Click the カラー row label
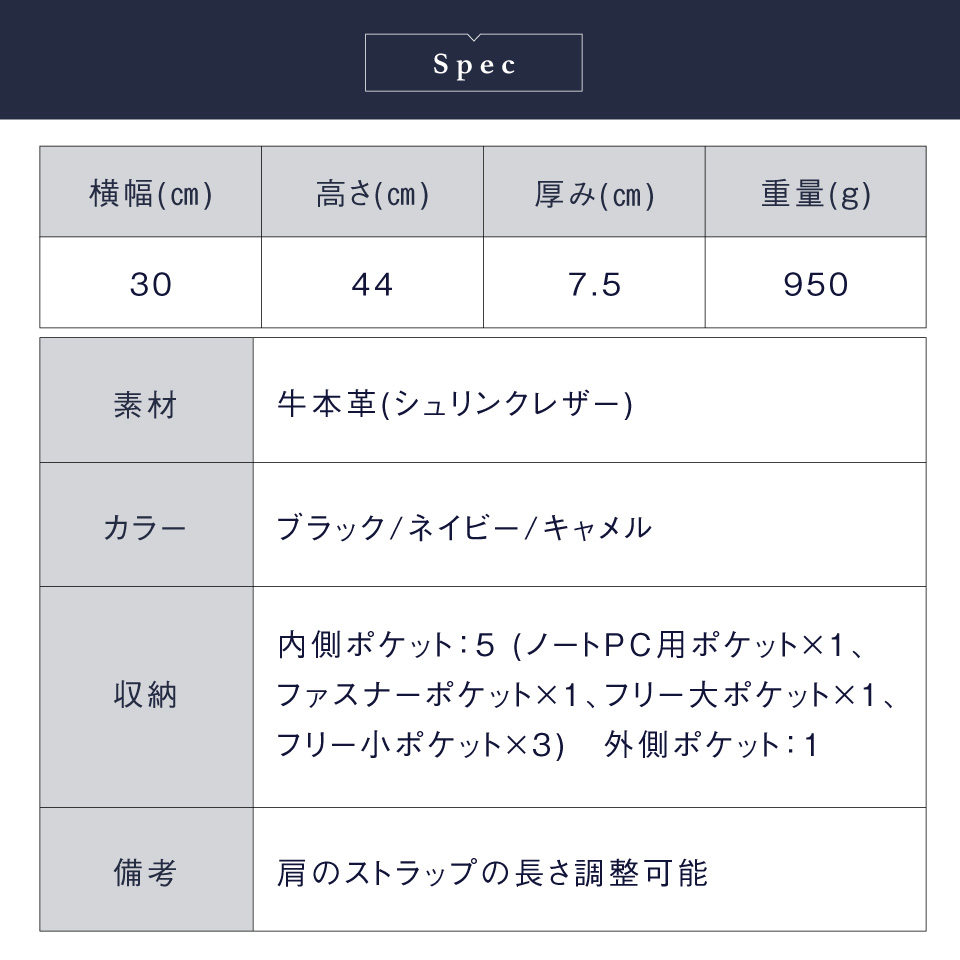This screenshot has height=960, width=960. 146,525
